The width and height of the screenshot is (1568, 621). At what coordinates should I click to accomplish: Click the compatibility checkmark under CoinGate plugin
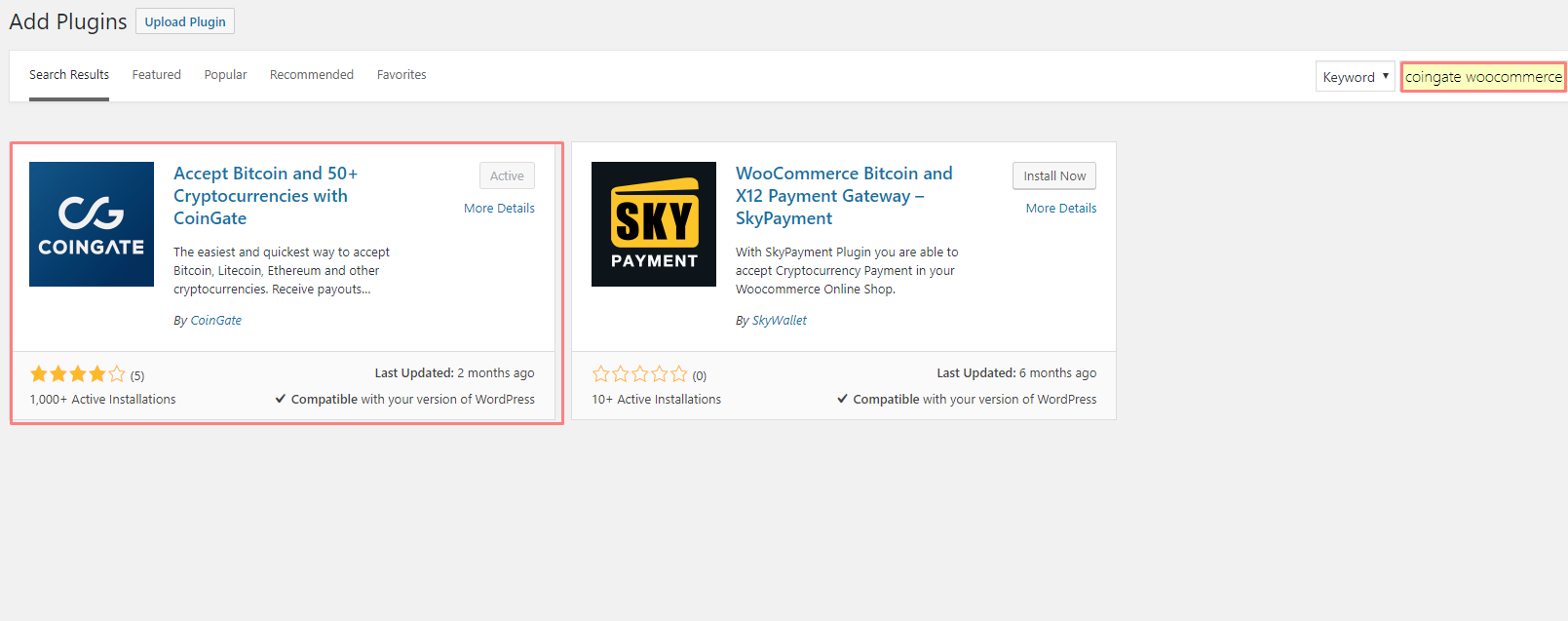pos(281,399)
